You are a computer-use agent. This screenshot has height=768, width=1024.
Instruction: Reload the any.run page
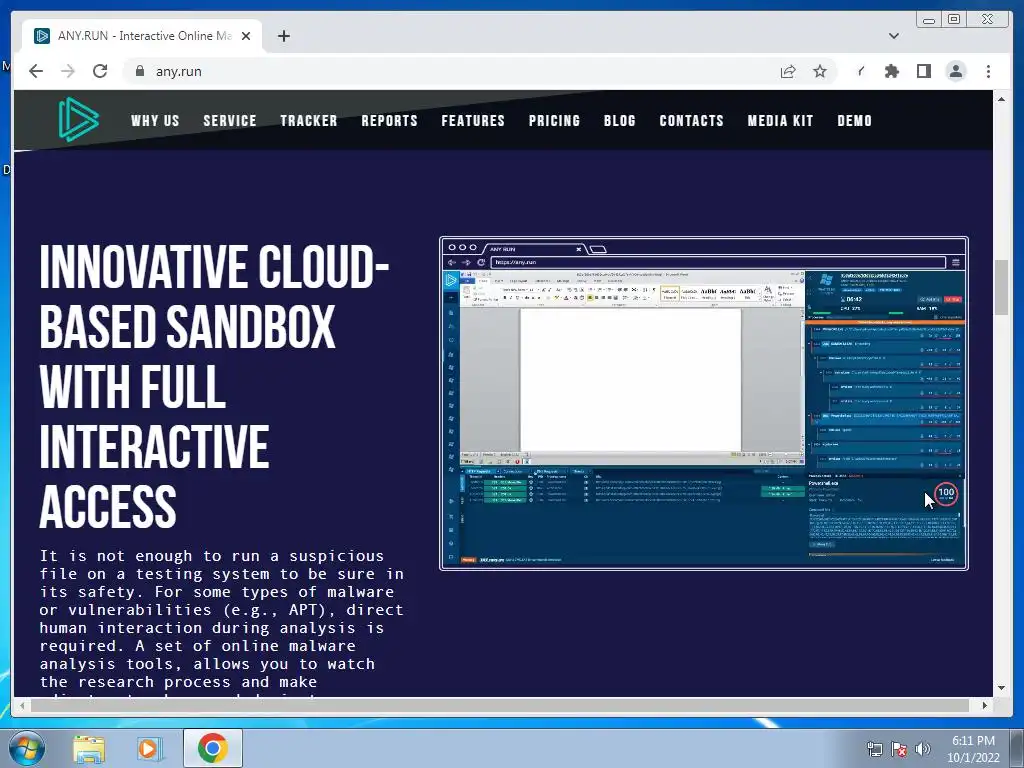(x=100, y=71)
